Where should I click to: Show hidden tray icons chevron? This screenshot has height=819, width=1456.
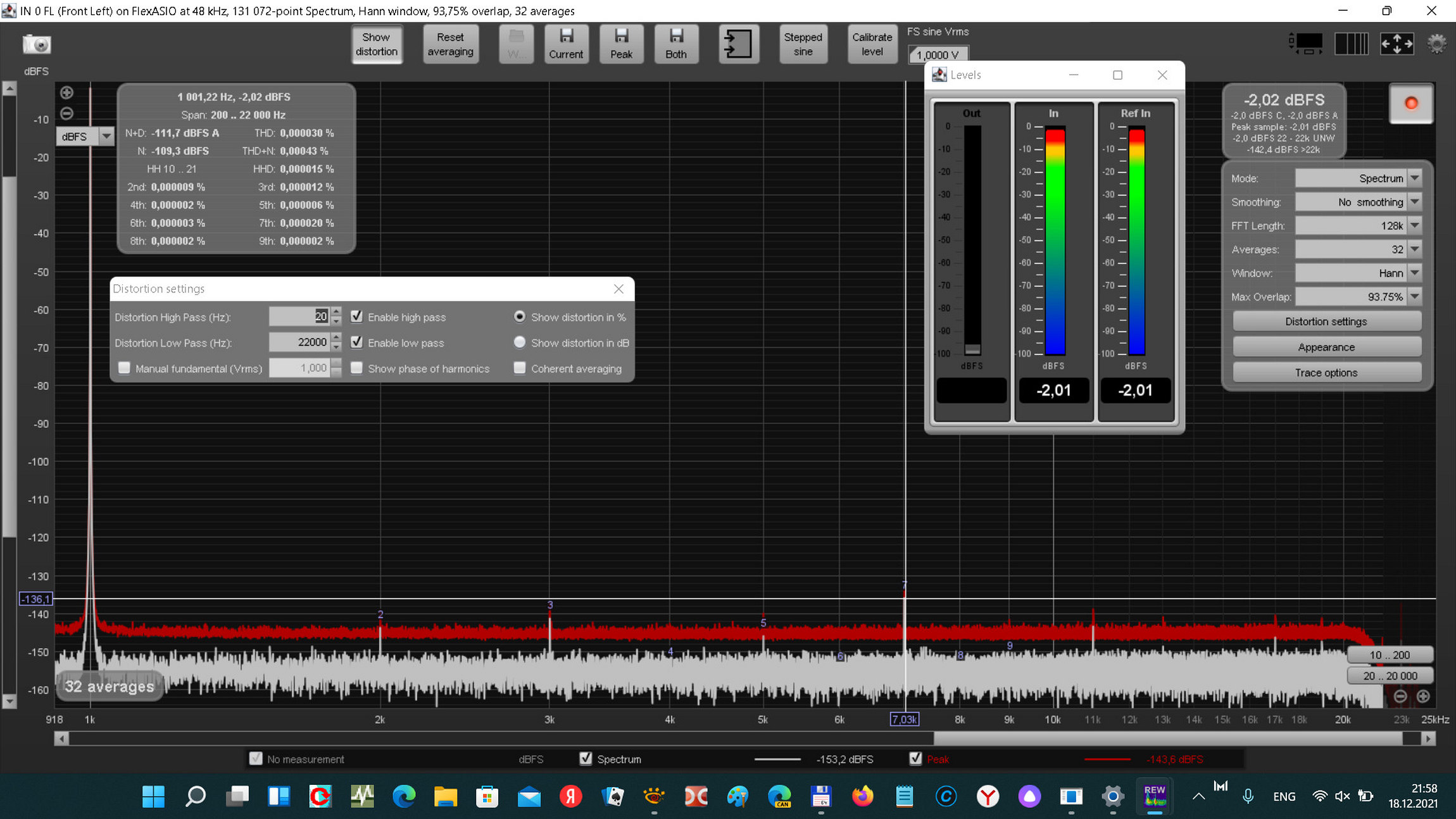tap(1198, 796)
